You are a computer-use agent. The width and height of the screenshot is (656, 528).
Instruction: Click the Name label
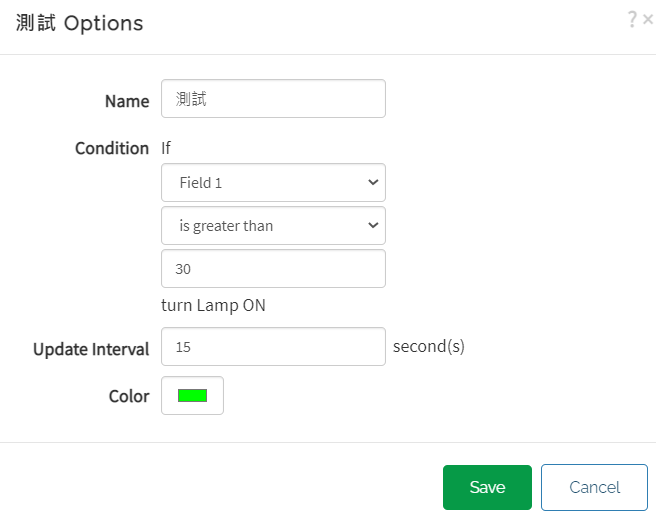point(127,101)
